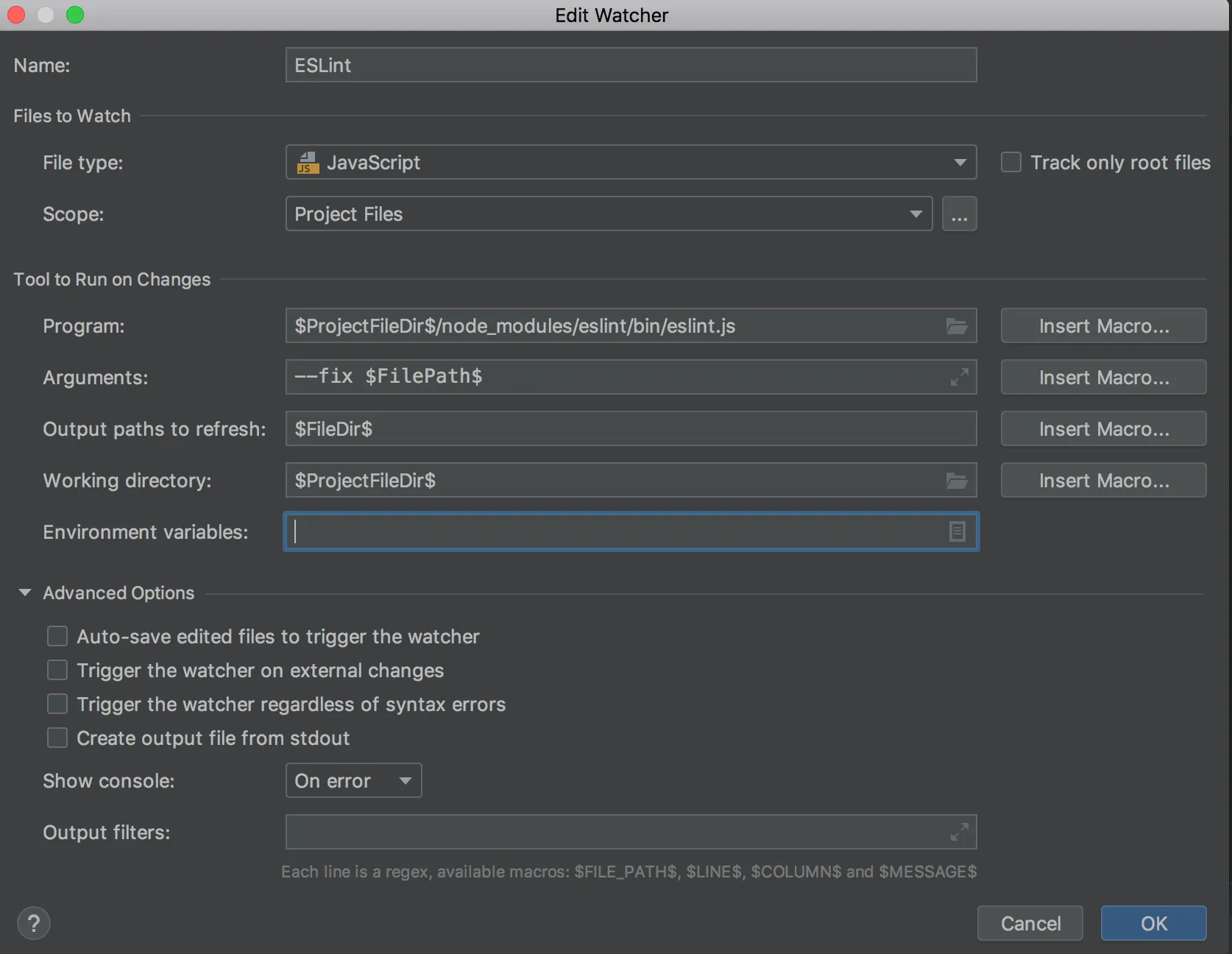This screenshot has width=1232, height=954.
Task: Click Insert Macro button for Program
Action: click(1103, 326)
